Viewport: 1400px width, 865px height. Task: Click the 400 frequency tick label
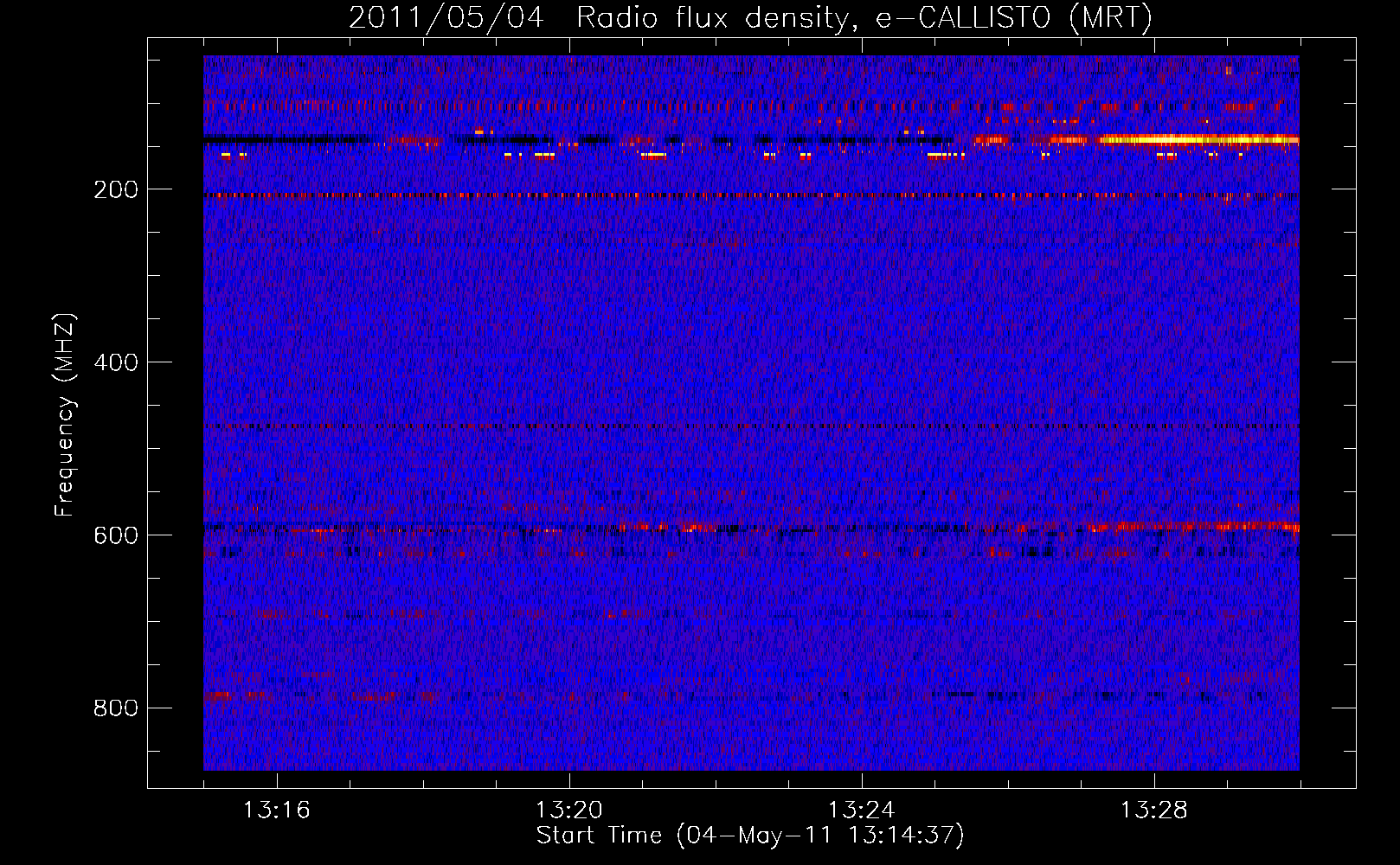[116, 362]
